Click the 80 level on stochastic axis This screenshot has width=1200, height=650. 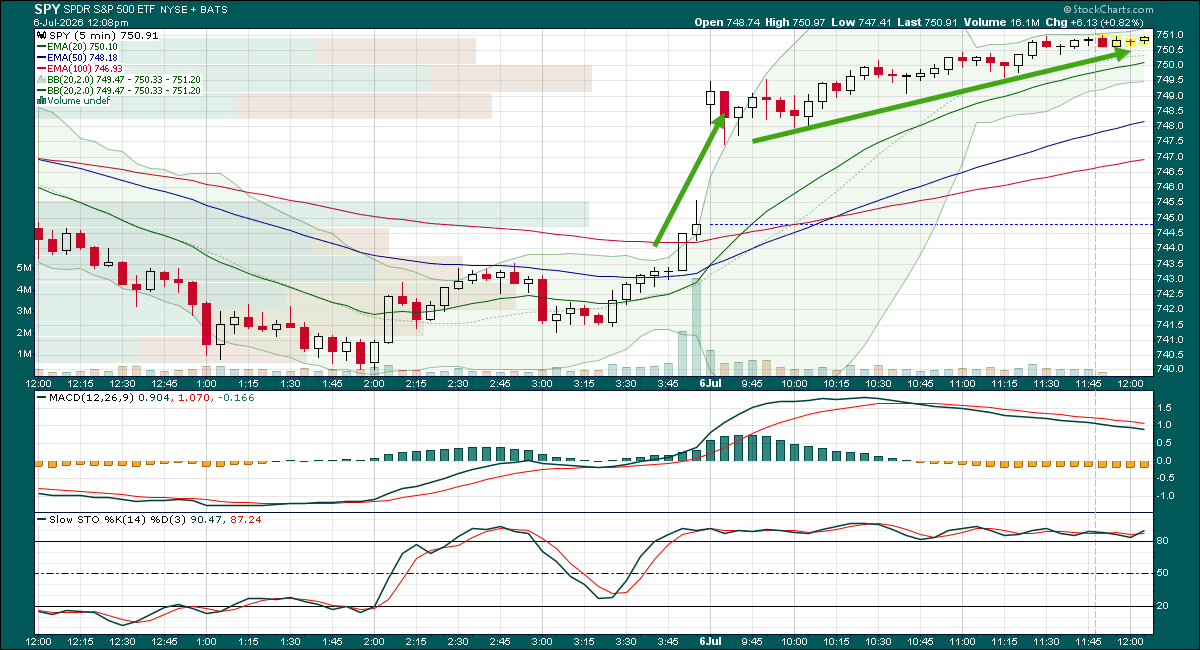point(1165,541)
